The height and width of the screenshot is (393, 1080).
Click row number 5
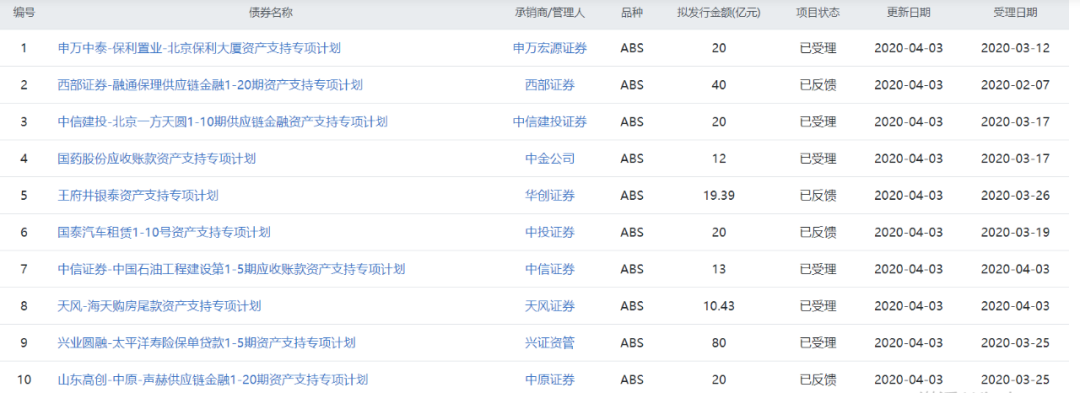click(24, 195)
